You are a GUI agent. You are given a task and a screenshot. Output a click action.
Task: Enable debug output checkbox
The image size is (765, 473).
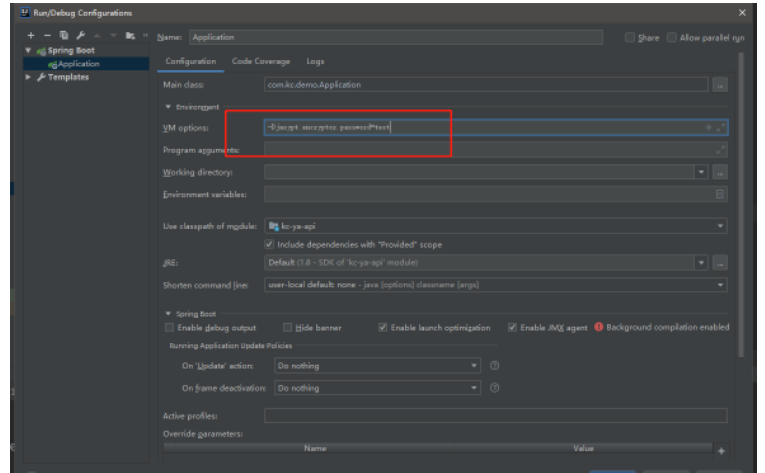coord(170,327)
